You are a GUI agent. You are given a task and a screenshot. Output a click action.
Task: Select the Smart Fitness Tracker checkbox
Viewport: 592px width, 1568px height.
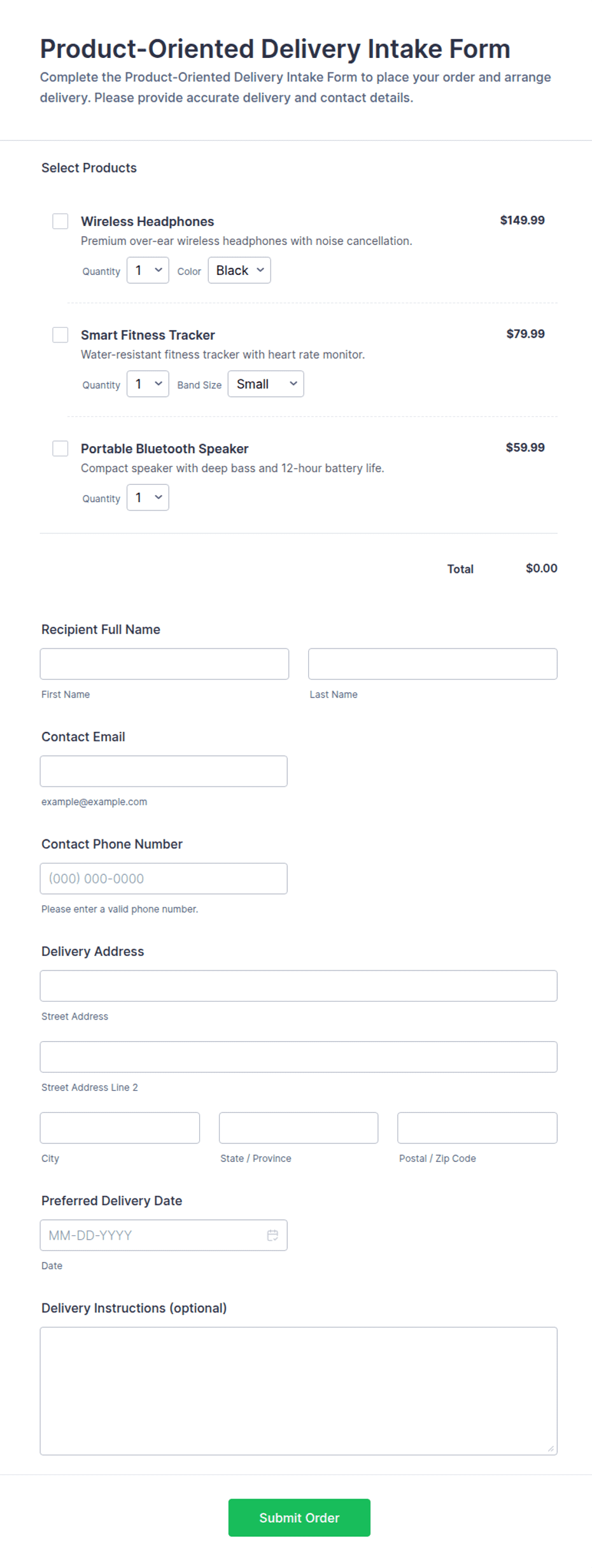(60, 335)
